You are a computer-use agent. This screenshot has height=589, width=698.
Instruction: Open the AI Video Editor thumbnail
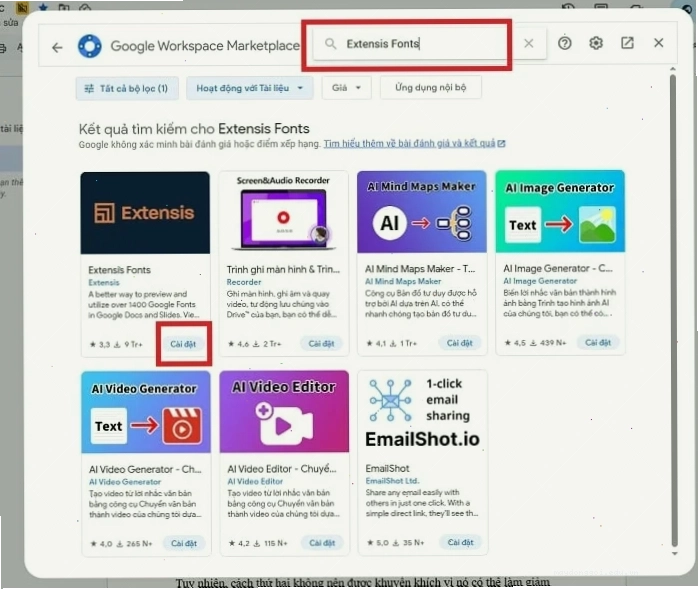284,412
